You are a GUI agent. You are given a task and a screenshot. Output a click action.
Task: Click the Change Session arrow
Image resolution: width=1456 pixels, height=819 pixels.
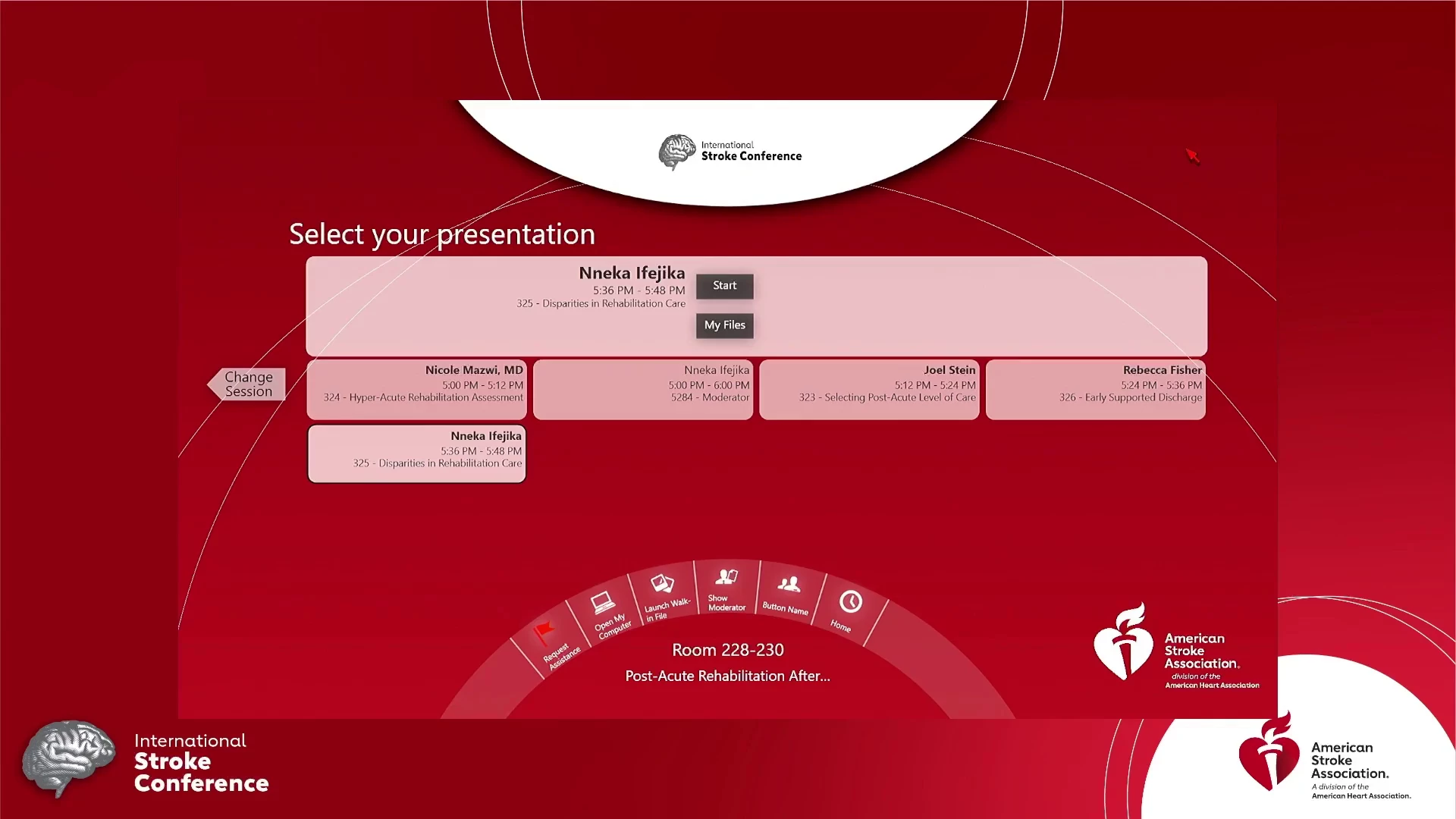pyautogui.click(x=247, y=384)
